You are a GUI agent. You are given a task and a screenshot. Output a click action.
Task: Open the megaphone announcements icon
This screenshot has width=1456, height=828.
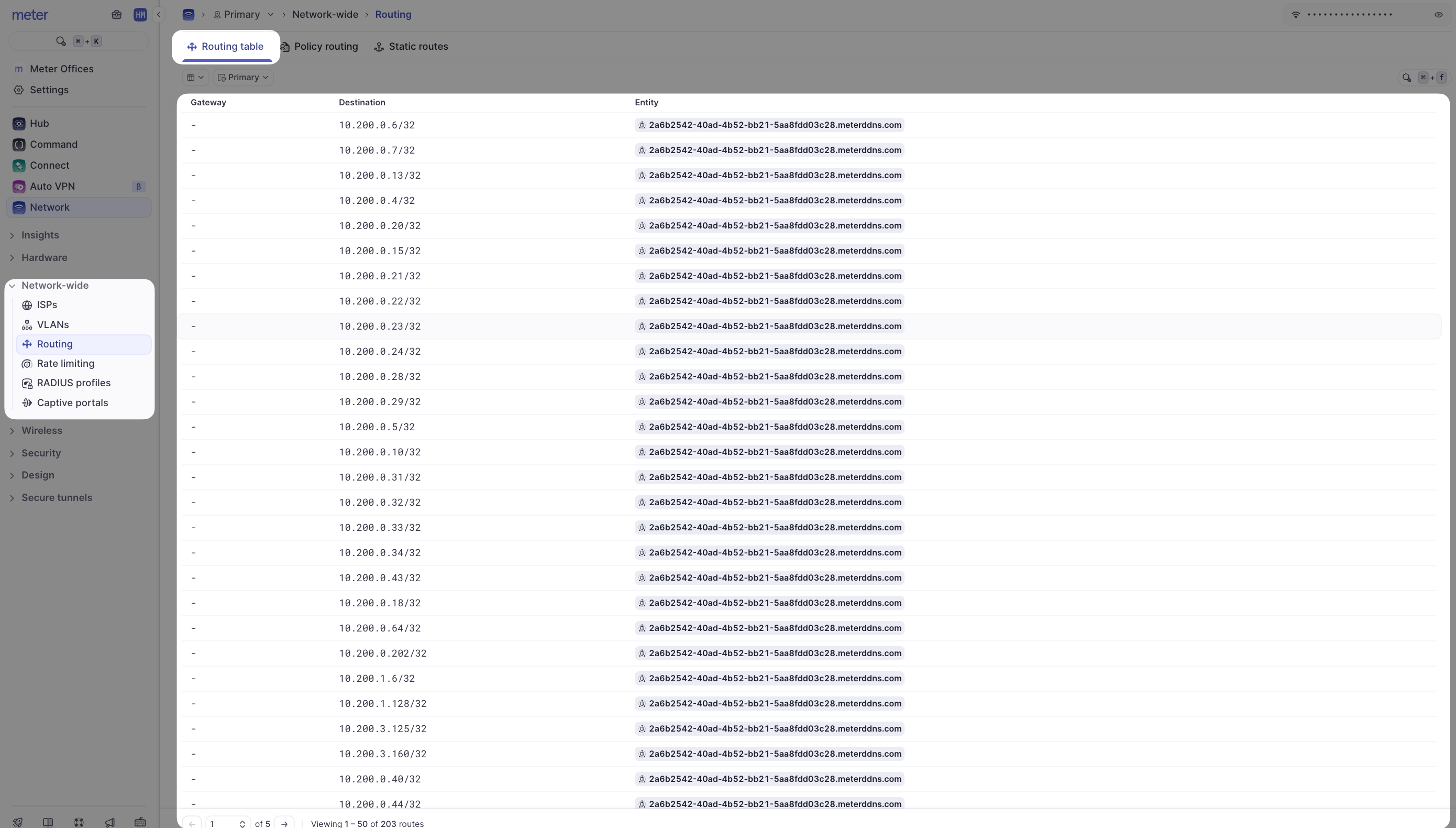pyautogui.click(x=109, y=822)
